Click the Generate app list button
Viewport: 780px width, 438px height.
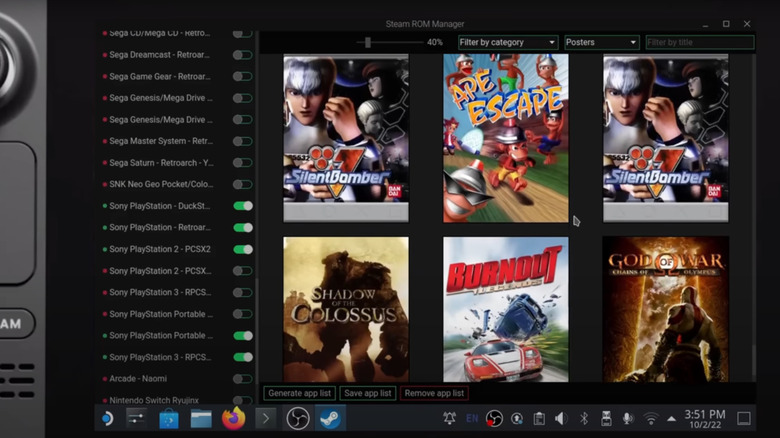click(300, 393)
